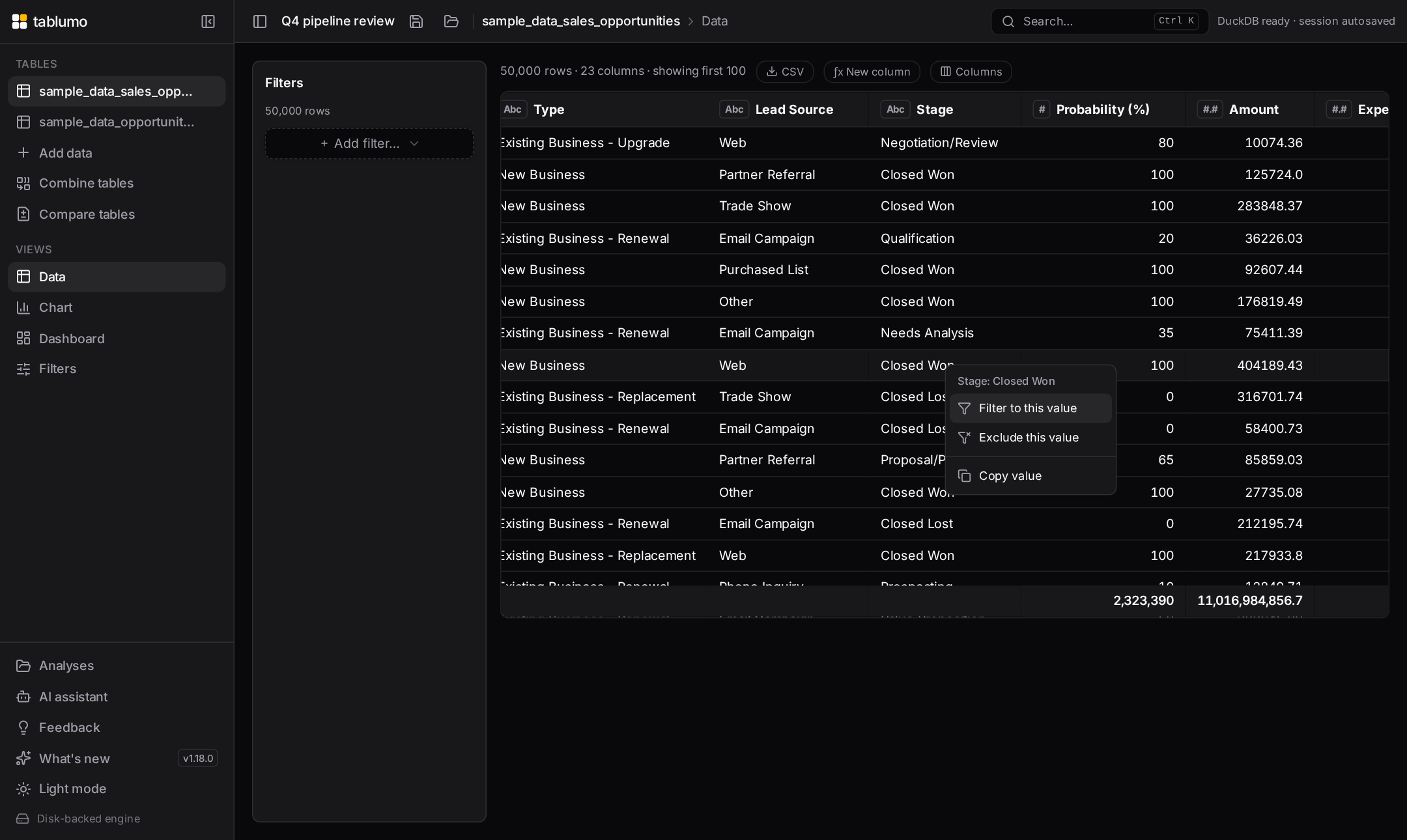Click the copy icon beside Copy value

pyautogui.click(x=965, y=476)
